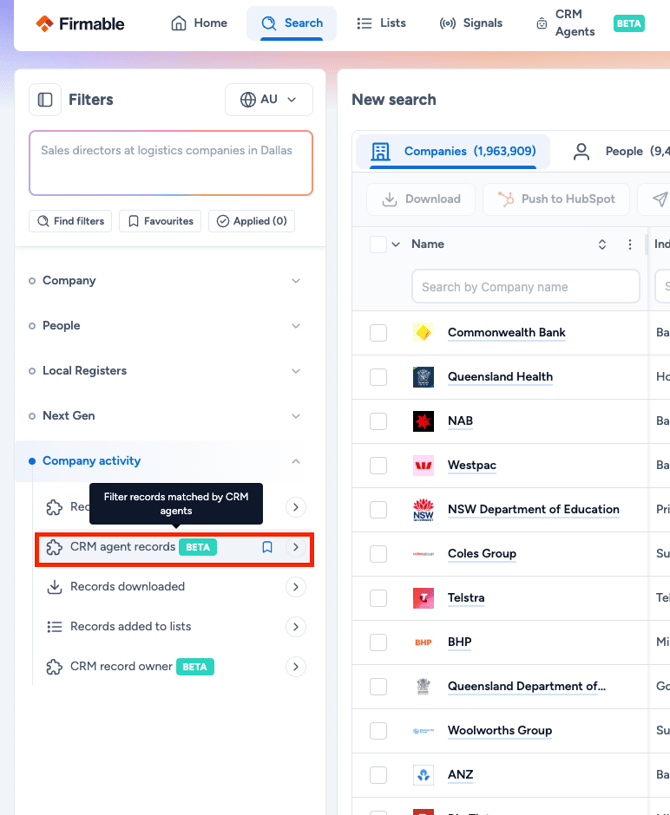The height and width of the screenshot is (815, 670).
Task: Toggle the filters sidebar panel icon
Action: point(45,99)
